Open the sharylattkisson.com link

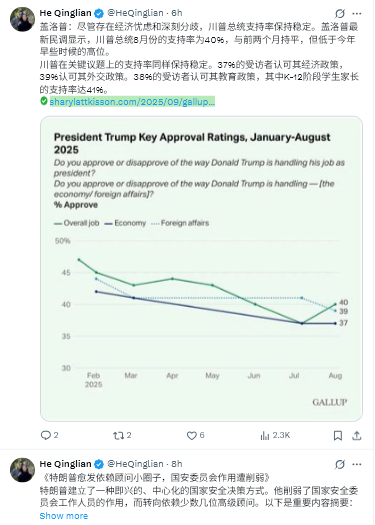pos(132,101)
